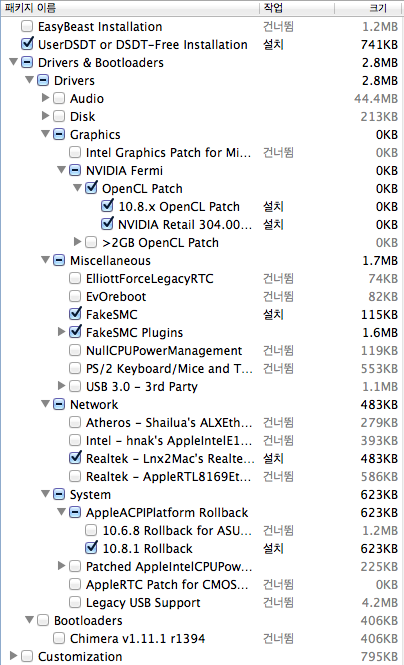Check Intel Graphics Patch checkbox
The image size is (404, 665).
(x=75, y=152)
